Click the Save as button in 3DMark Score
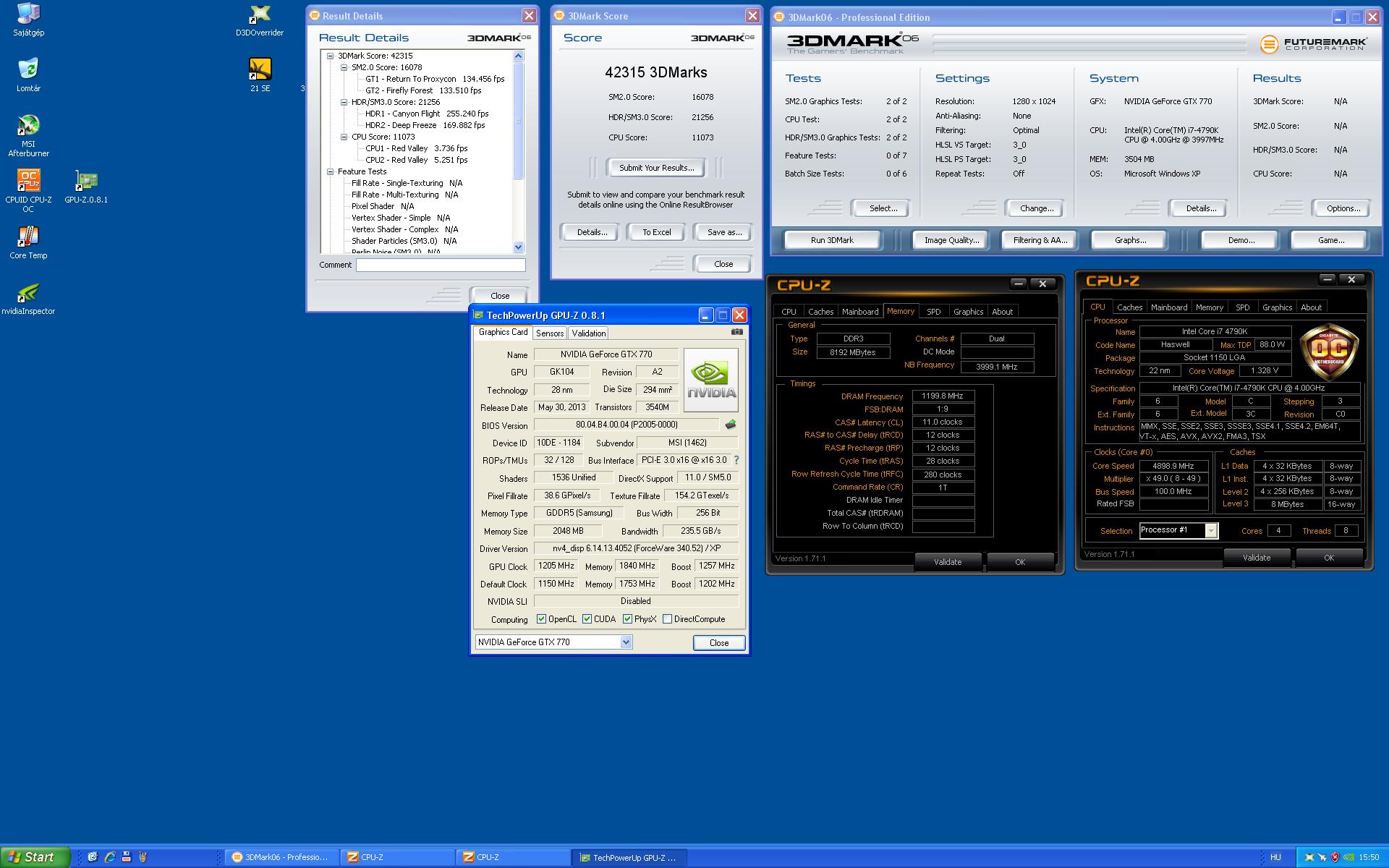Image resolution: width=1389 pixels, height=868 pixels. coord(723,232)
